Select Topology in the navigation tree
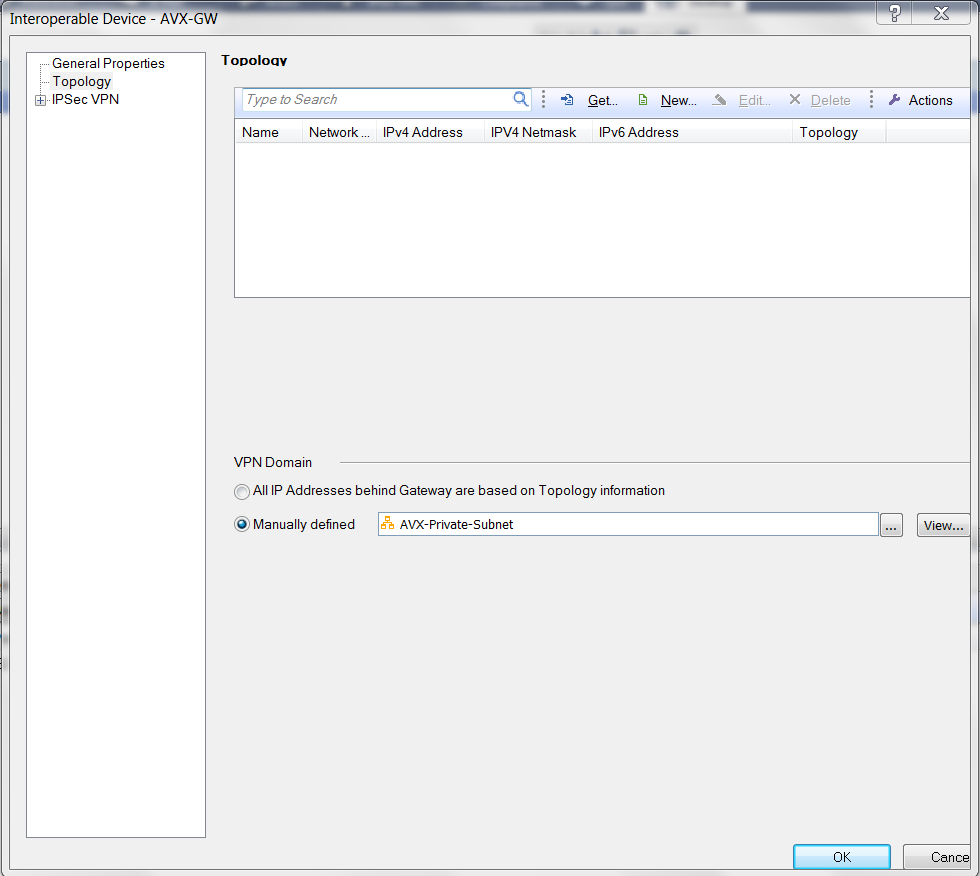 point(82,82)
